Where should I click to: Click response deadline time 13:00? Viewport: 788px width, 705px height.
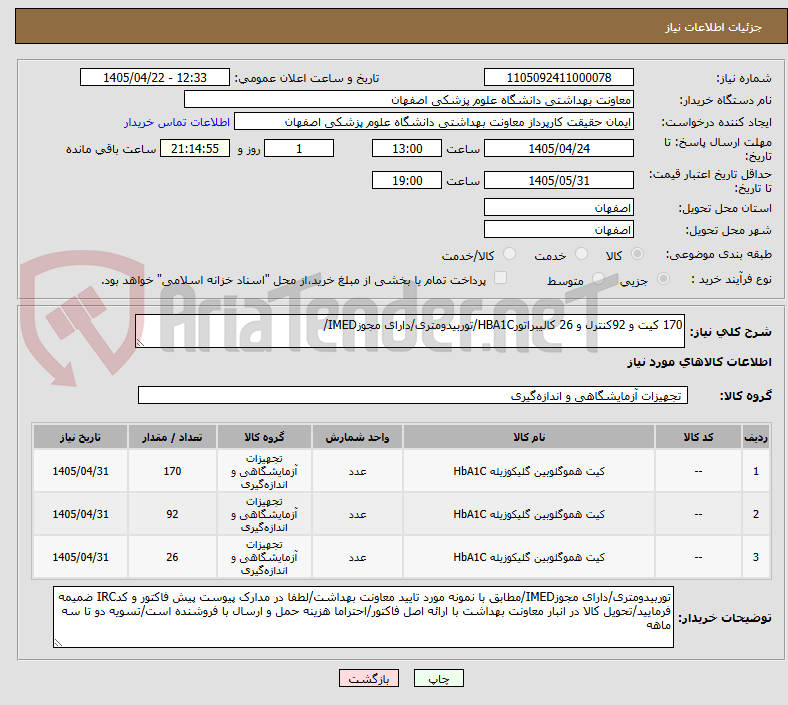pos(407,148)
